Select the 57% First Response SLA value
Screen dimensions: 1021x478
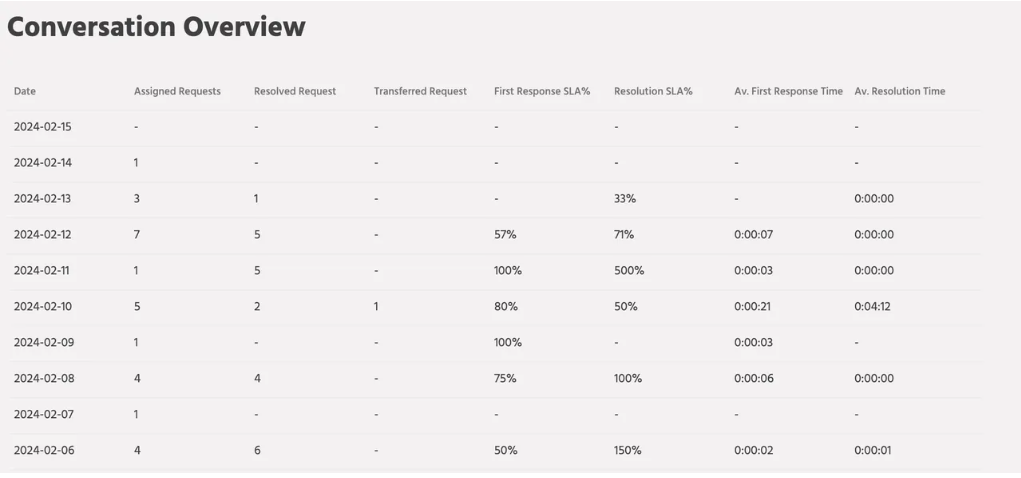tap(505, 235)
